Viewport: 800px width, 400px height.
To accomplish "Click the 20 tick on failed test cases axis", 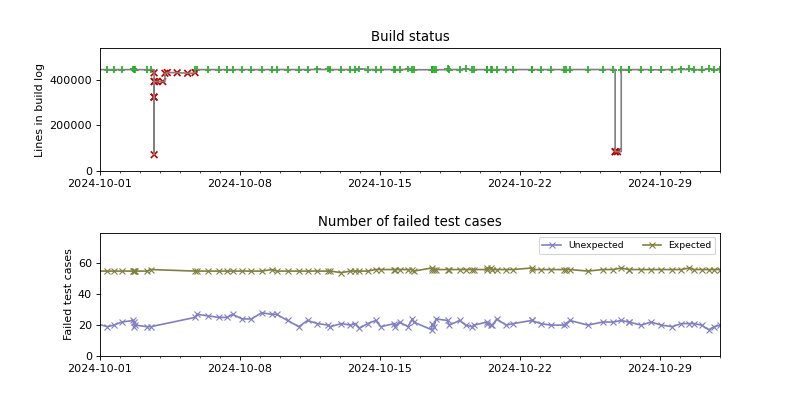I will pyautogui.click(x=86, y=325).
